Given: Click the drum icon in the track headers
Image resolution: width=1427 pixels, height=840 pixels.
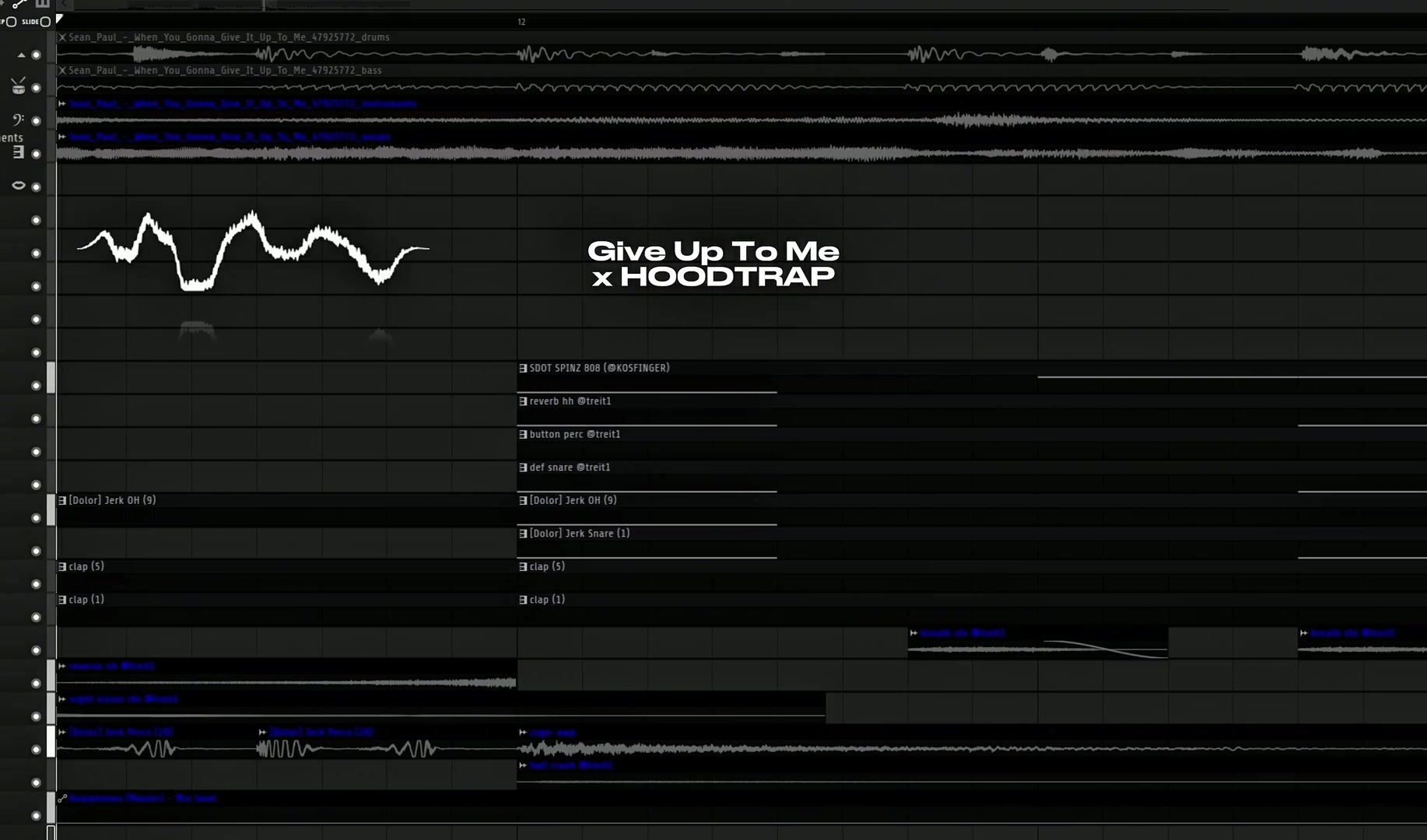Looking at the screenshot, I should tap(18, 86).
